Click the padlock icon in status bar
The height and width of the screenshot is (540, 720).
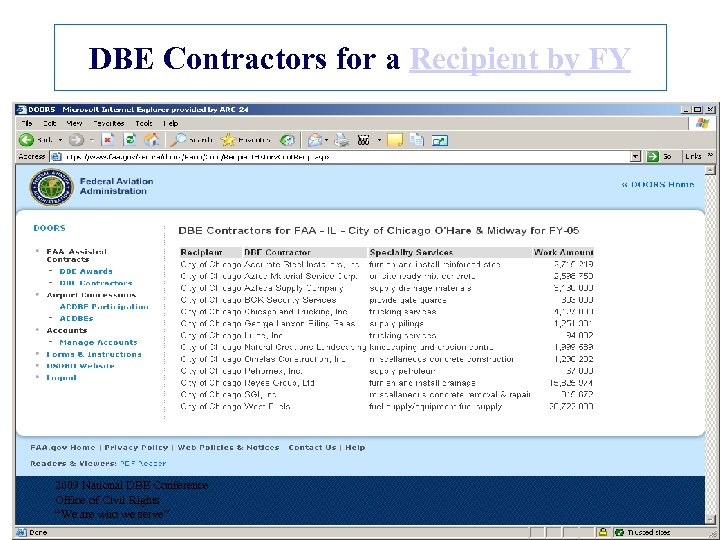pos(603,532)
